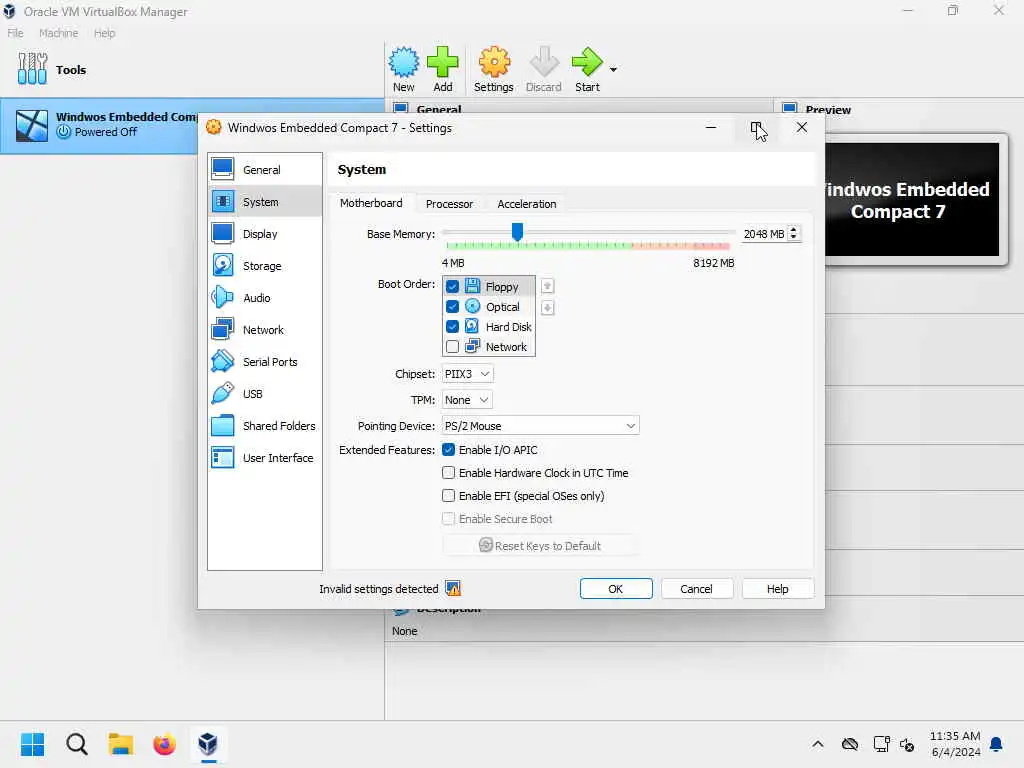This screenshot has height=768, width=1024.
Task: Switch to Acceleration tab
Action: [527, 204]
